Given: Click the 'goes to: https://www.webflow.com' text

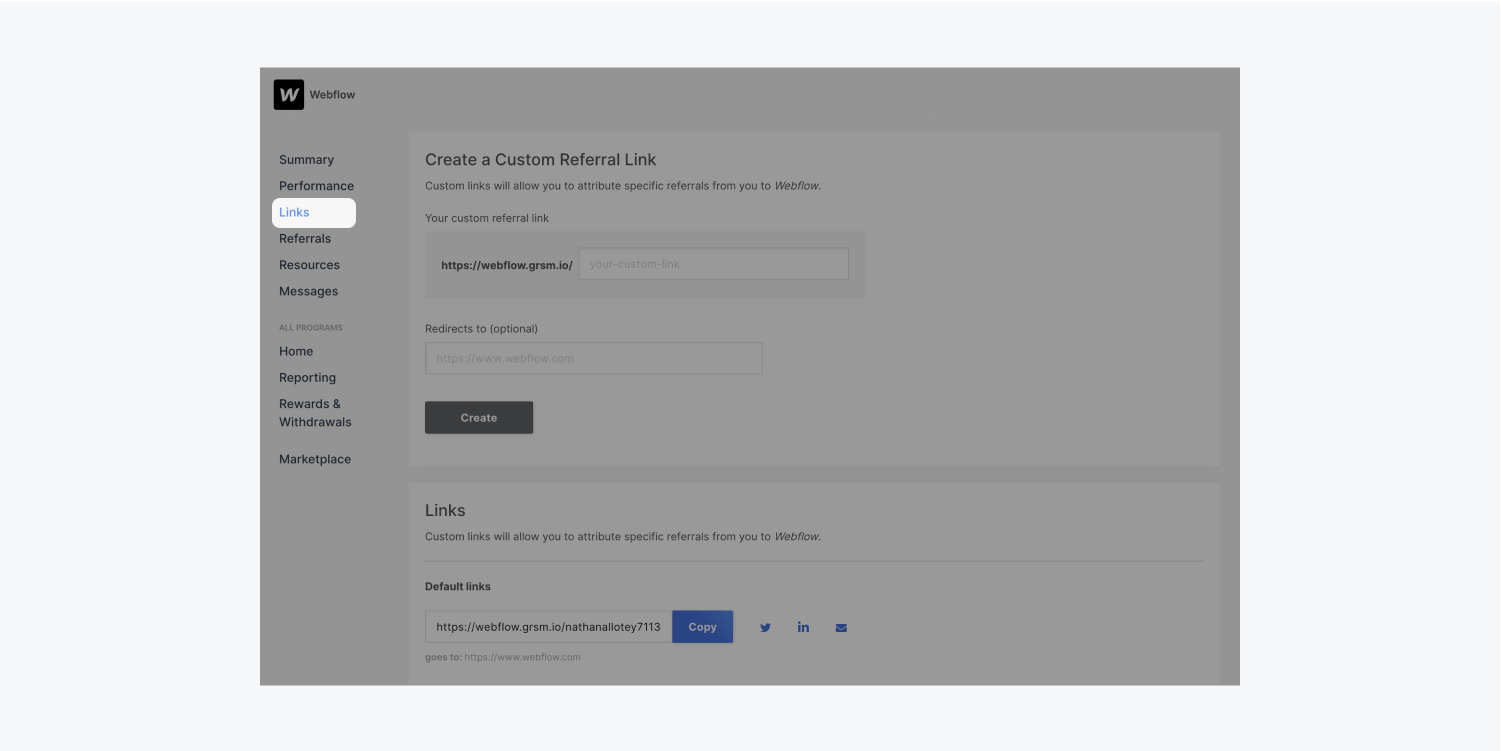Looking at the screenshot, I should tap(503, 657).
